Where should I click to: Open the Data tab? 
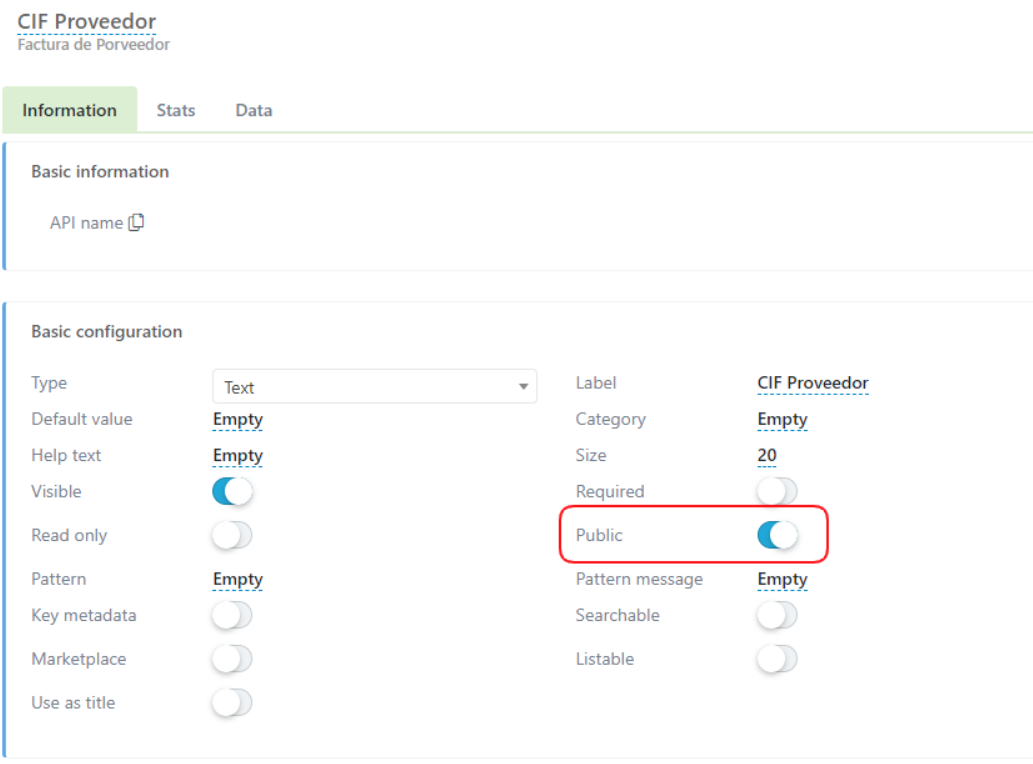[x=254, y=110]
